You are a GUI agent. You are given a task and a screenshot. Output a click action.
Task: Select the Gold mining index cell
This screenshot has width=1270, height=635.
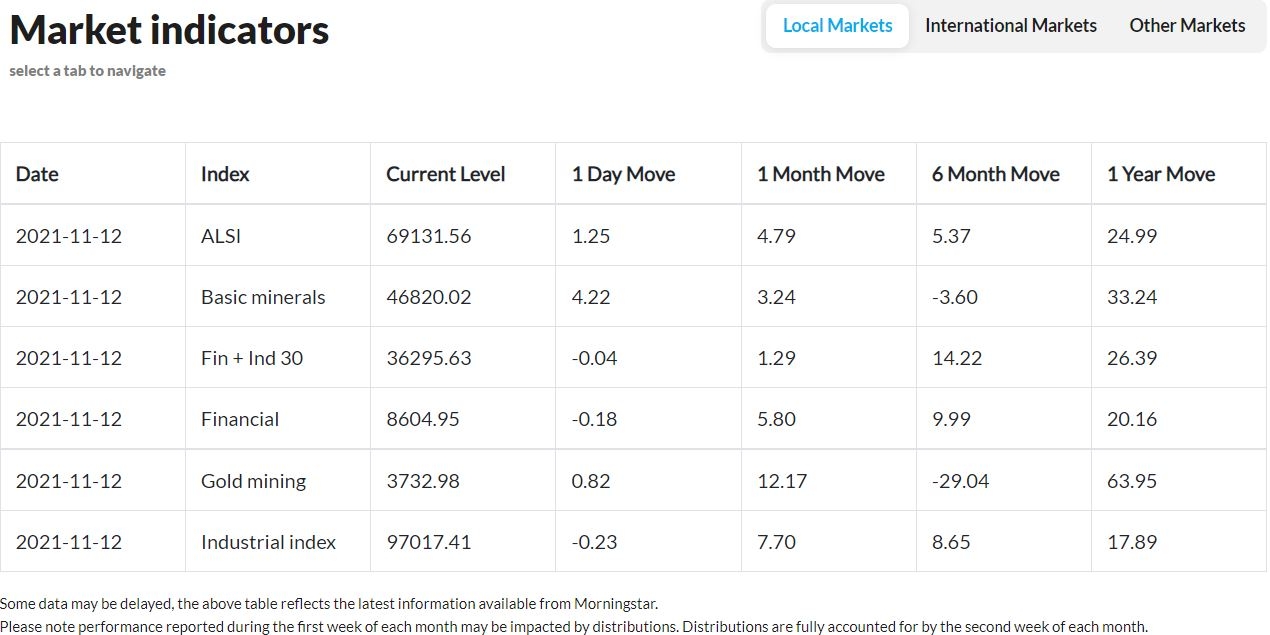(253, 481)
